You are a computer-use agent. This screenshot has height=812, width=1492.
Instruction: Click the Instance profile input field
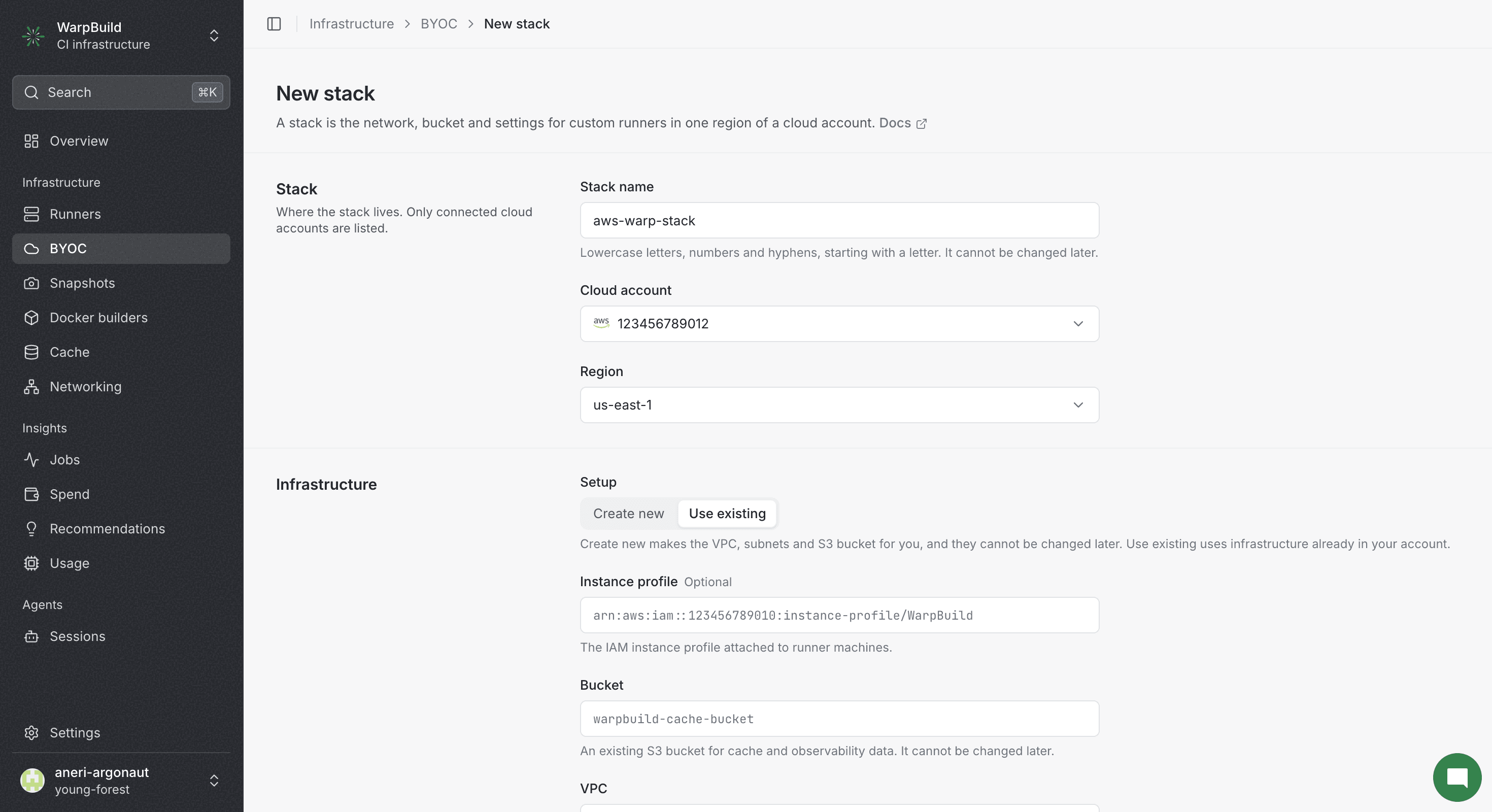[839, 615]
